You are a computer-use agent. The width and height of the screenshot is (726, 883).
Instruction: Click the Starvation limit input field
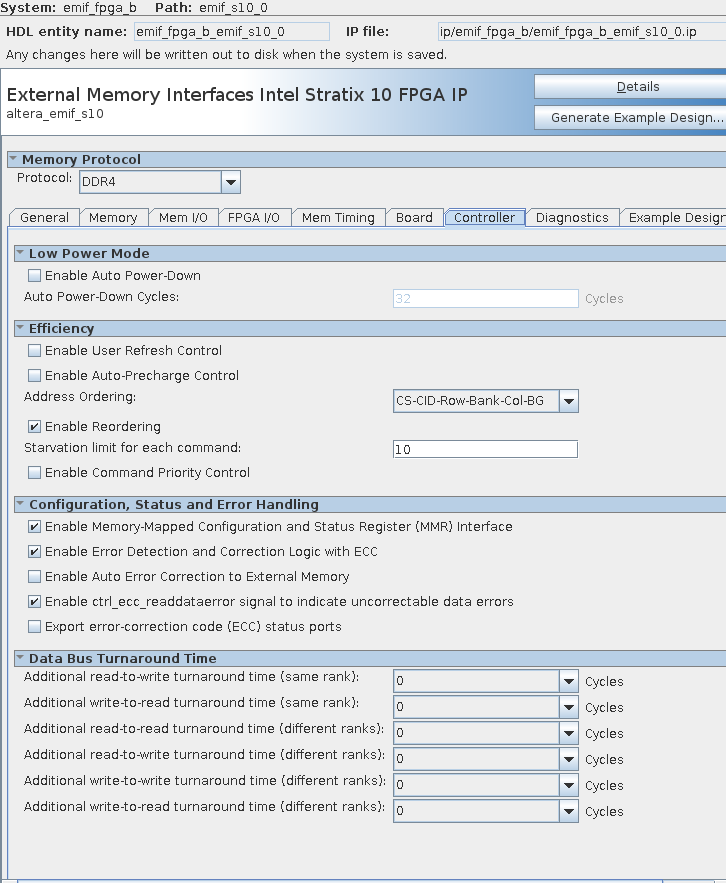(486, 449)
